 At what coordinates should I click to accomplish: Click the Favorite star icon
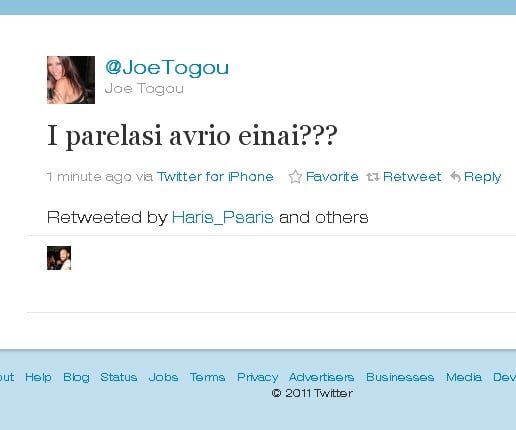click(x=295, y=177)
